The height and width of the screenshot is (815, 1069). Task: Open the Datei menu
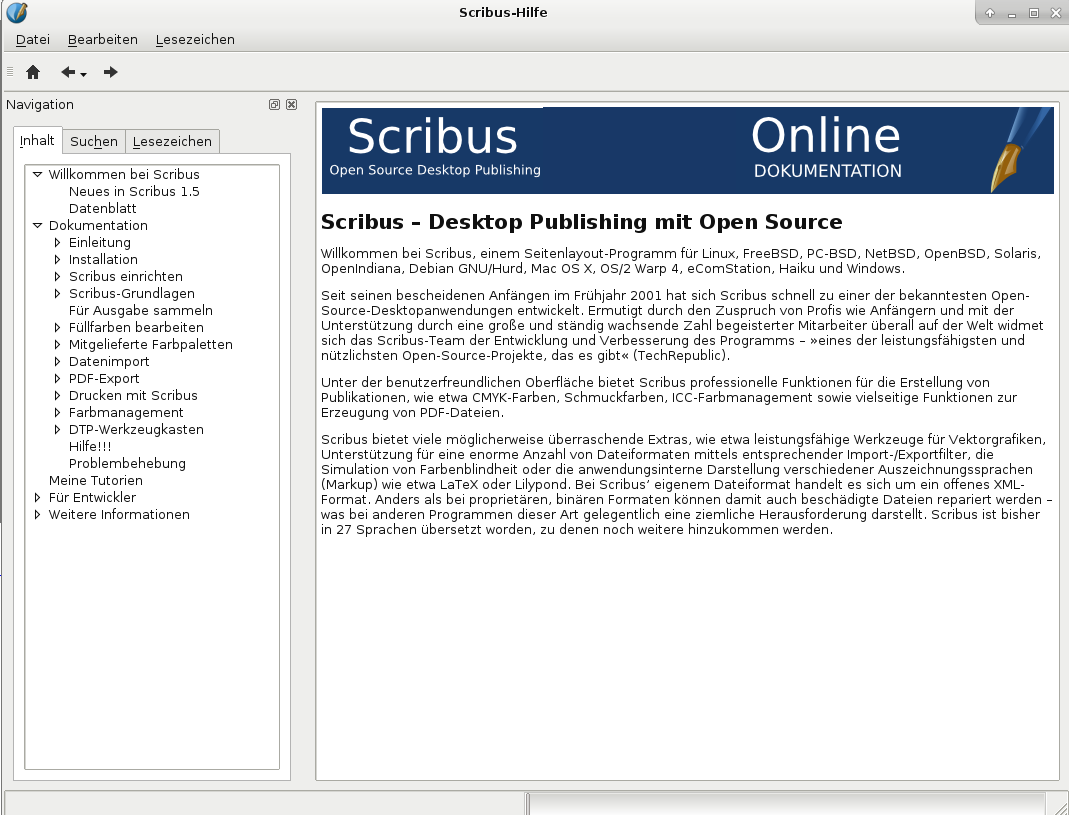tap(33, 40)
